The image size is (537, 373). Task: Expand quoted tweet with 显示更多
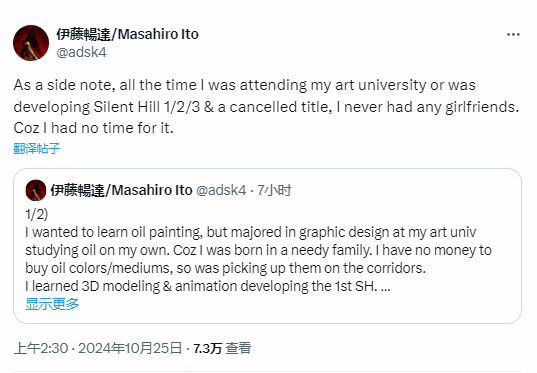coord(52,304)
